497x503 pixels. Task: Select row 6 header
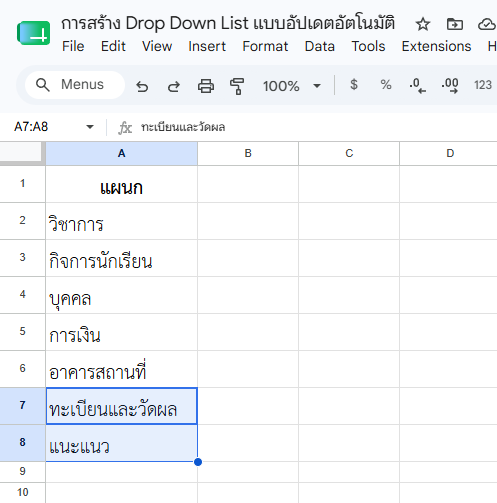[22, 369]
